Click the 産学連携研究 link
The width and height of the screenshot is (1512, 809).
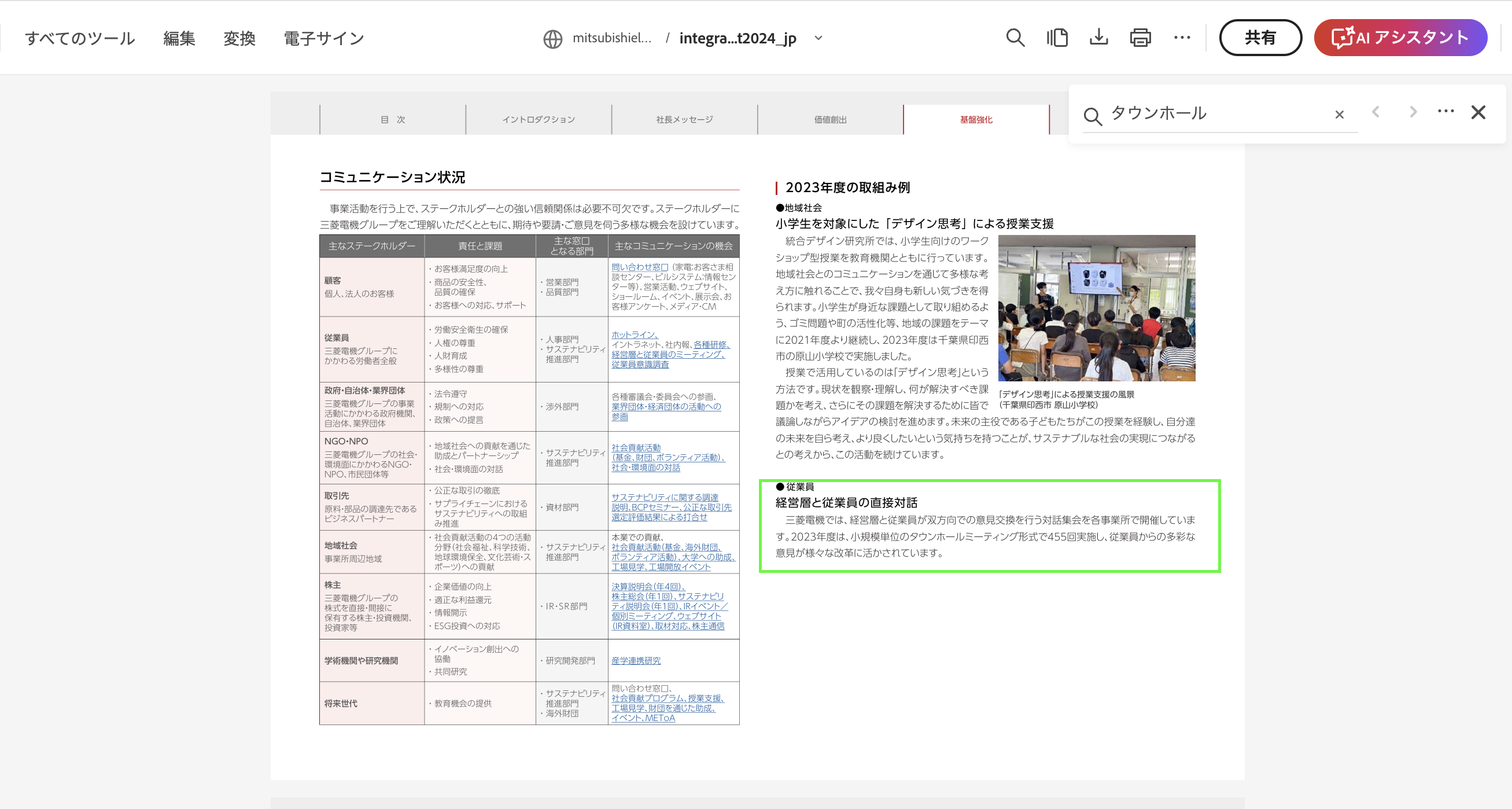pos(636,660)
